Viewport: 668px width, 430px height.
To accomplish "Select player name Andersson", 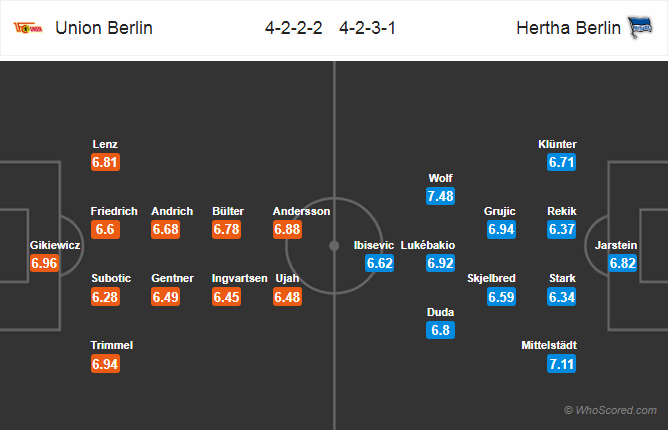I will pos(301,211).
